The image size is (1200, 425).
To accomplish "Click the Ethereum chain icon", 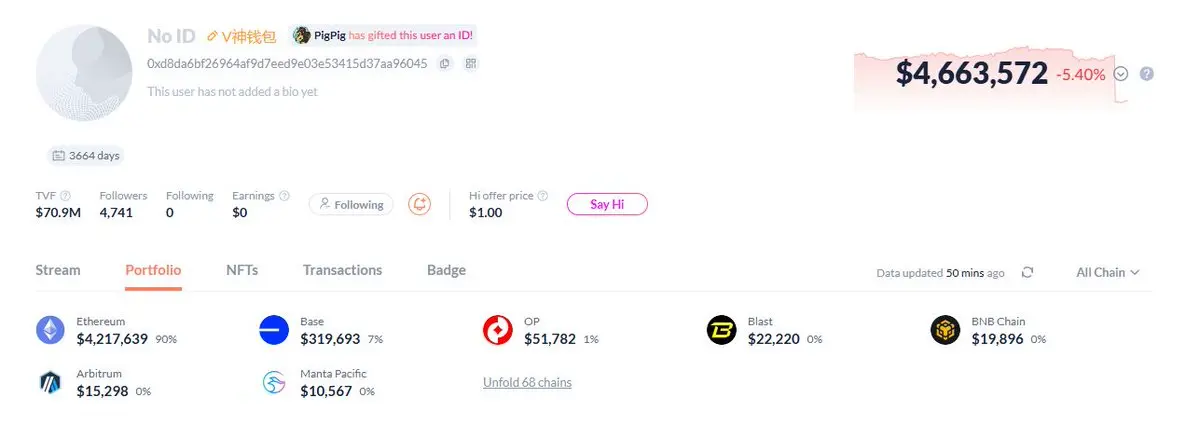I will [x=50, y=330].
